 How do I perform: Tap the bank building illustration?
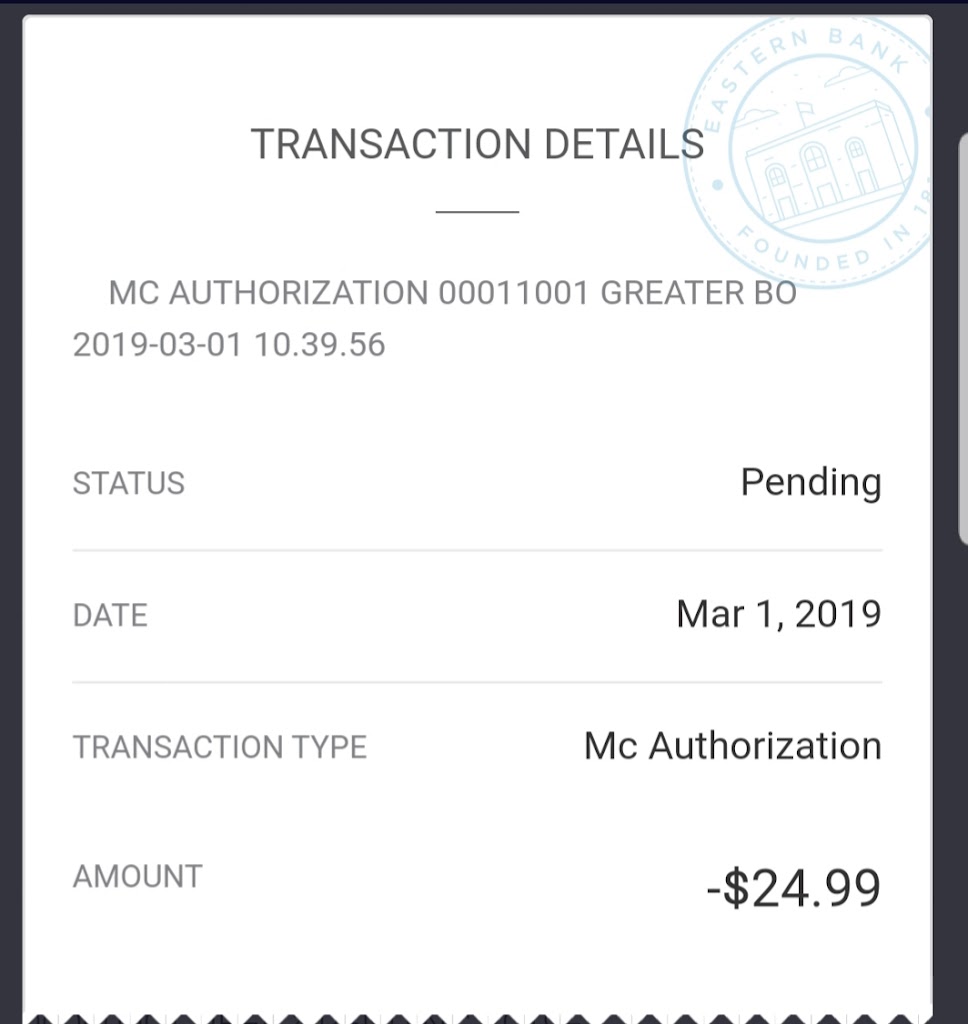(829, 164)
